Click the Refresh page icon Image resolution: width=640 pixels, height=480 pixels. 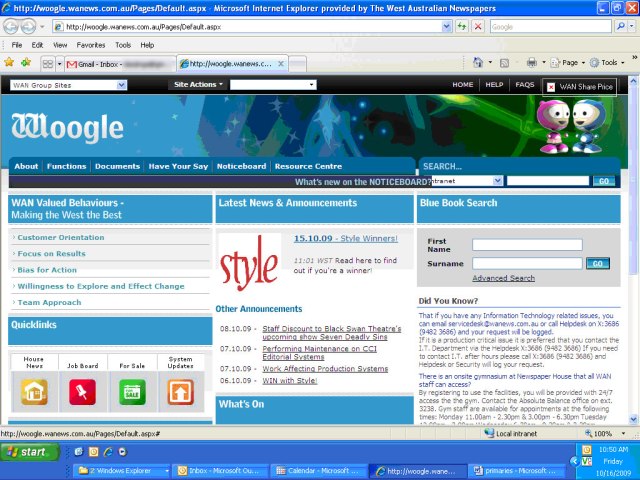click(461, 27)
